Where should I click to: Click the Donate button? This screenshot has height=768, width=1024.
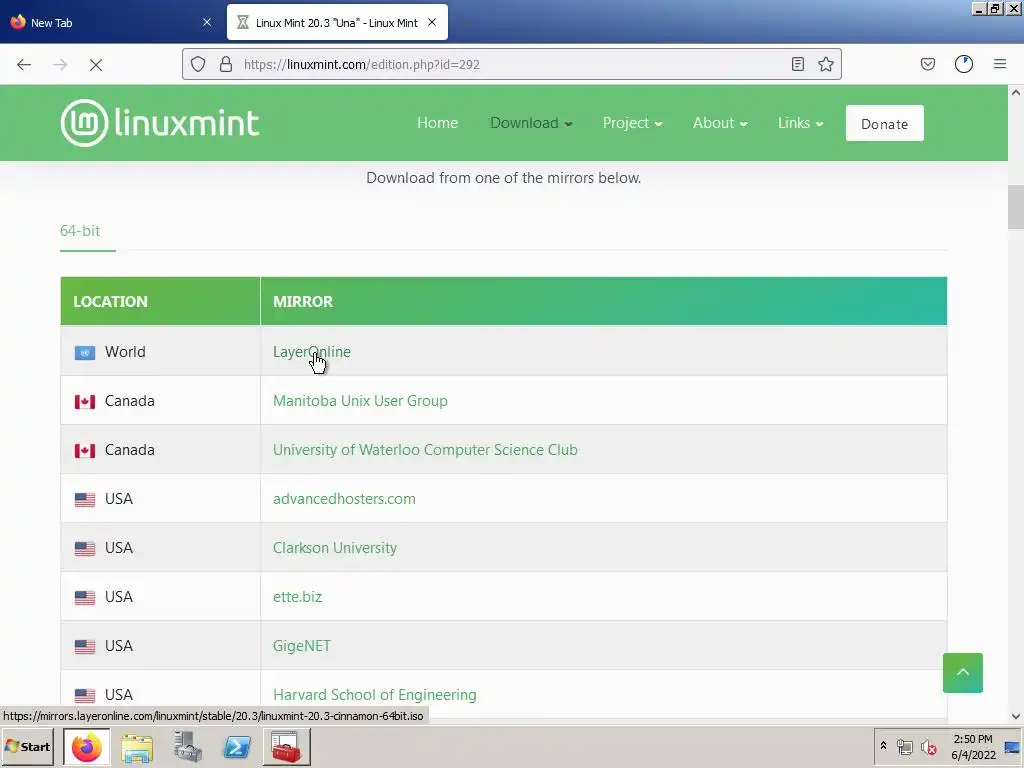[884, 123]
